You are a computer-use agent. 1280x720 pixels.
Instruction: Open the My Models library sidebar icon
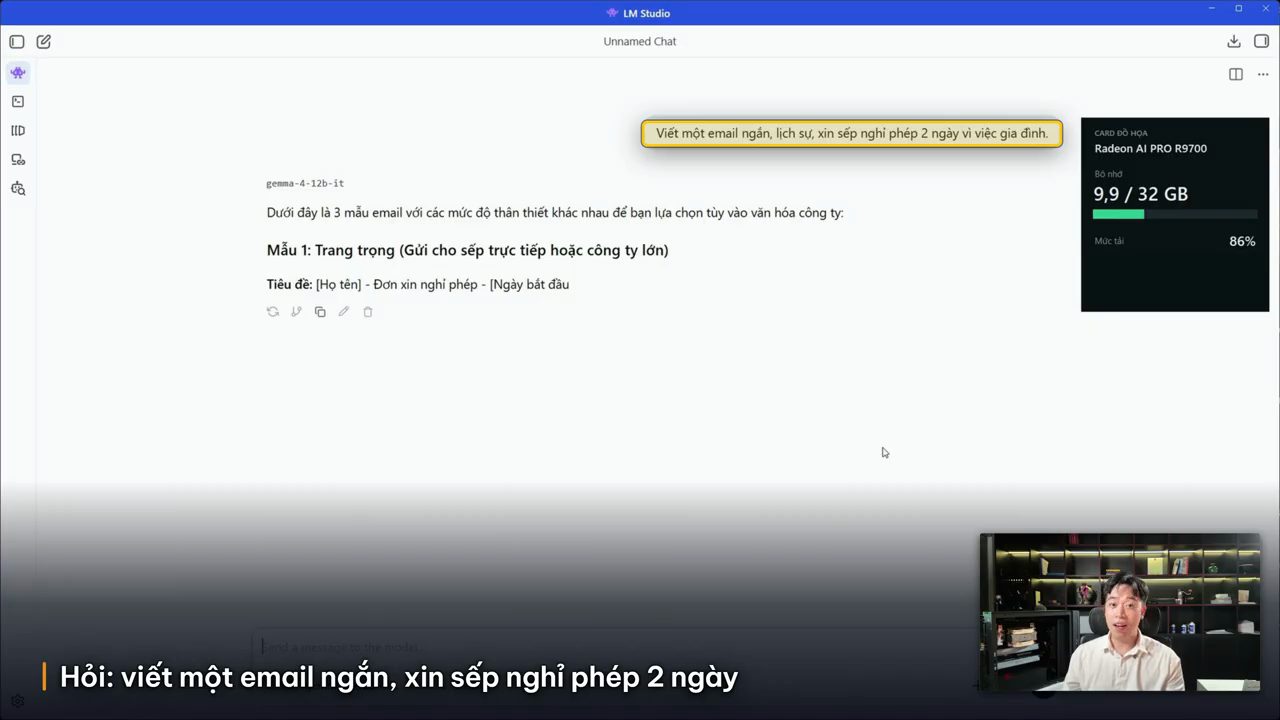(x=18, y=131)
